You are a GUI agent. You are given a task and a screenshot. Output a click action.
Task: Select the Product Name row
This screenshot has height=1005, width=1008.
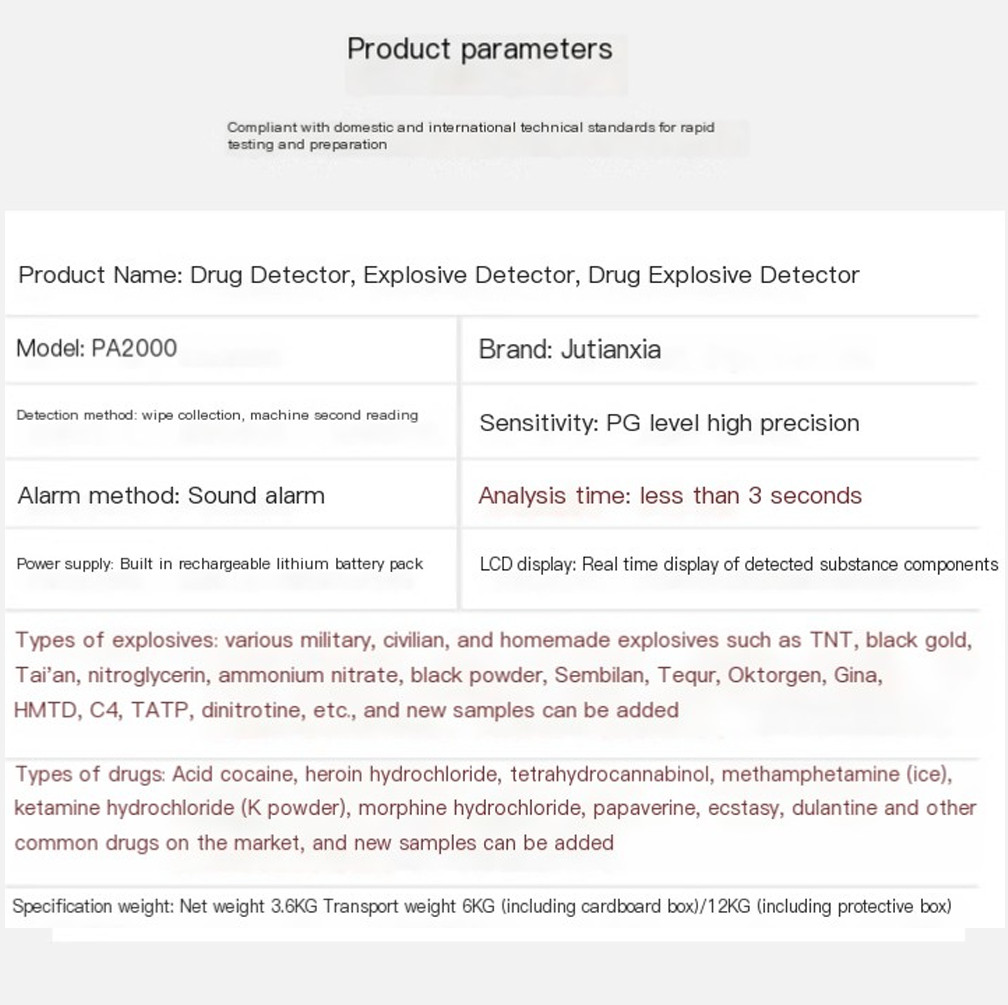click(x=439, y=275)
